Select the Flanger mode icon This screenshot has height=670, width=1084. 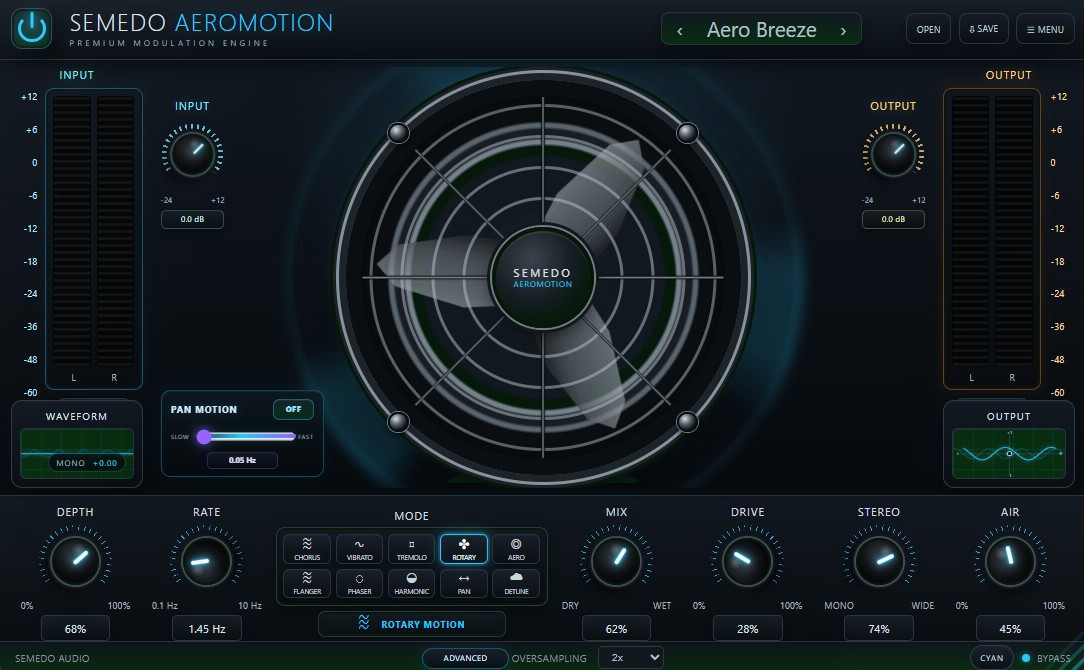click(307, 583)
